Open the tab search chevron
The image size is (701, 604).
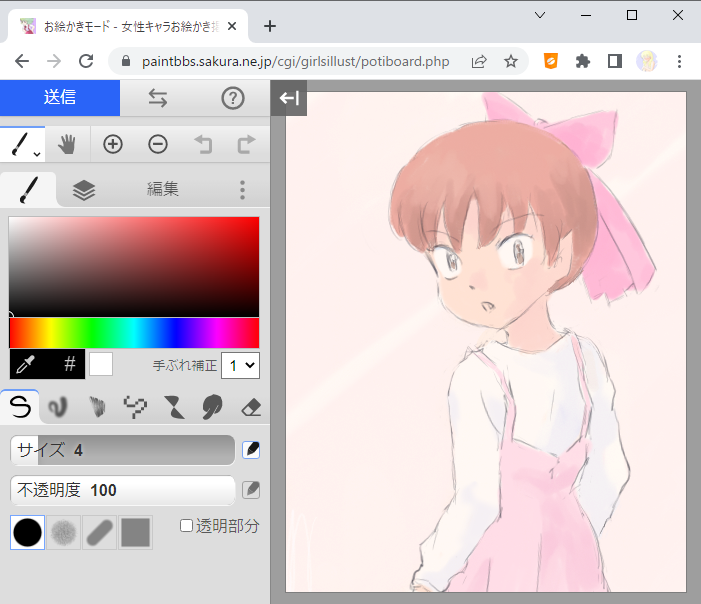[x=540, y=15]
